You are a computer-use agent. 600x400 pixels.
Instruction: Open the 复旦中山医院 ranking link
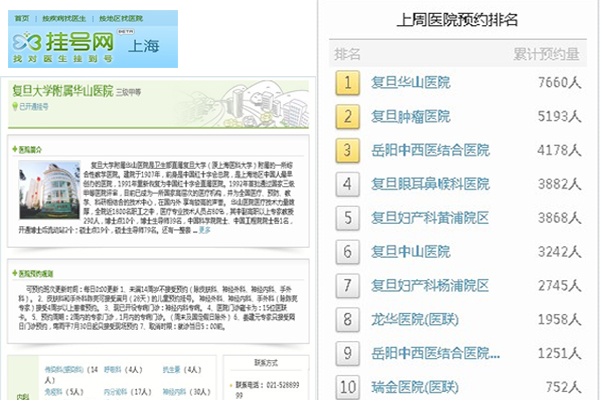point(410,252)
